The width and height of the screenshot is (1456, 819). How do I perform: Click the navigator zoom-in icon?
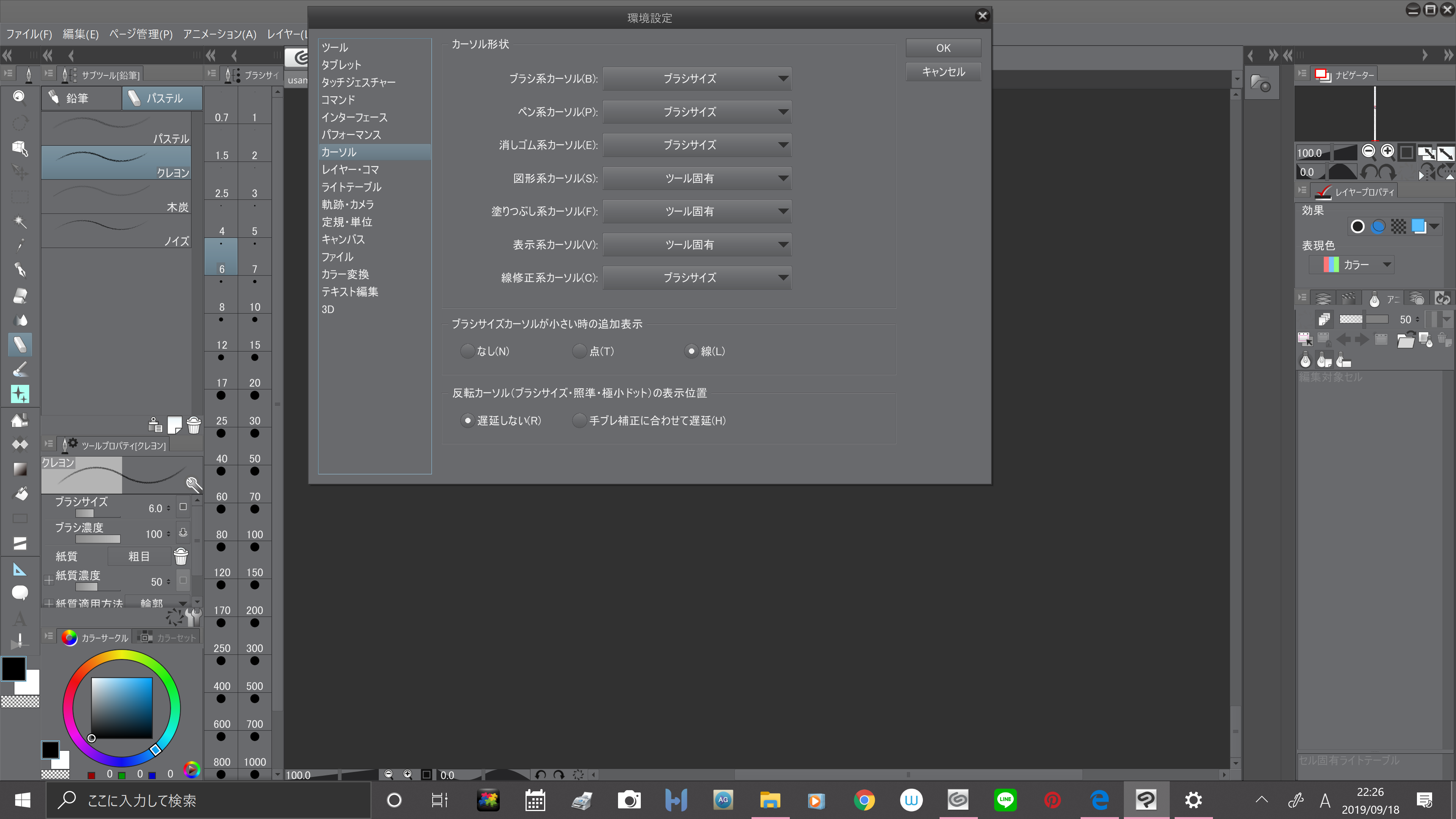(1387, 151)
